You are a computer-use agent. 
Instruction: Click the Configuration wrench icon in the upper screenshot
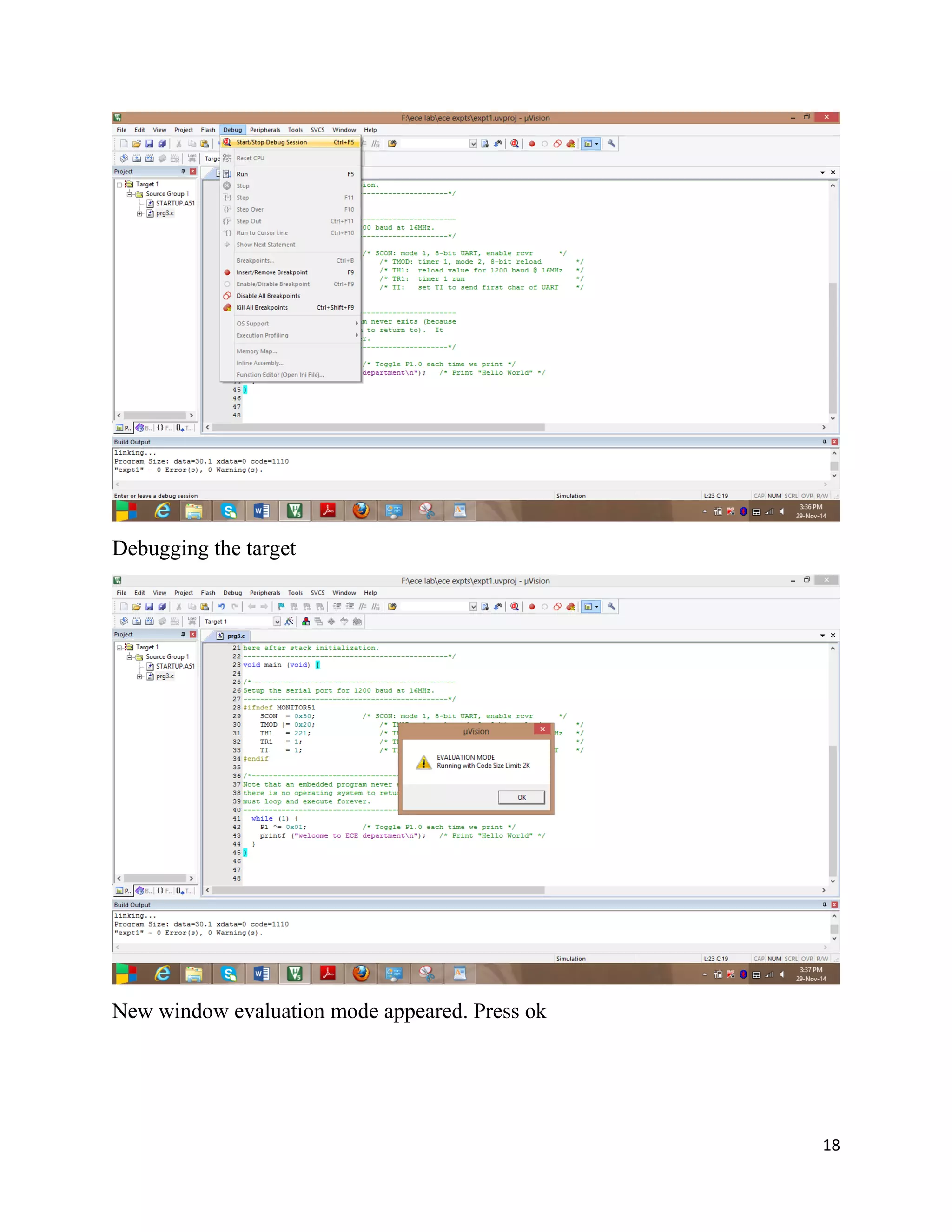tap(611, 144)
